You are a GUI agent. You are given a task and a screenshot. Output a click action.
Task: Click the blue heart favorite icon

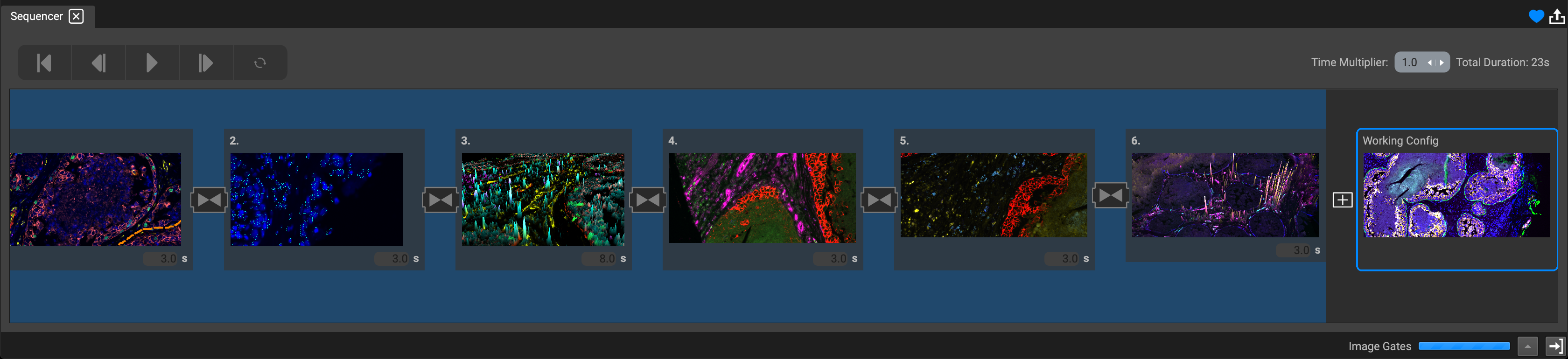coord(1536,16)
